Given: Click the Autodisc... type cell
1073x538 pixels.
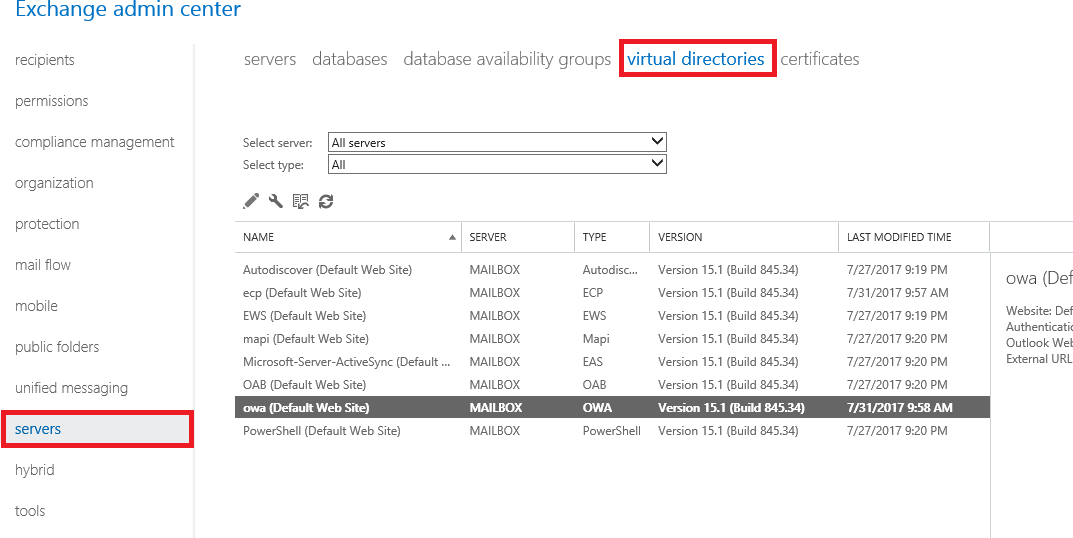Looking at the screenshot, I should pos(610,270).
